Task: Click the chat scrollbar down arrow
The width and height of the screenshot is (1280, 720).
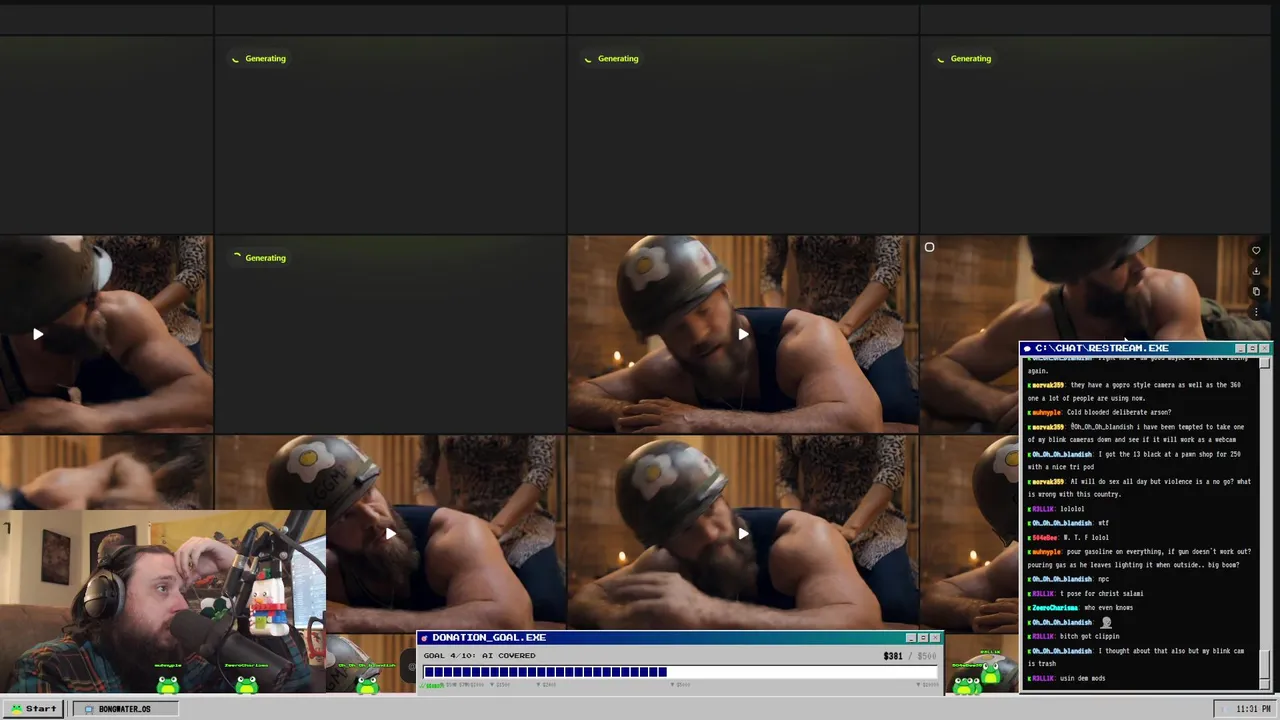Action: pyautogui.click(x=1265, y=684)
